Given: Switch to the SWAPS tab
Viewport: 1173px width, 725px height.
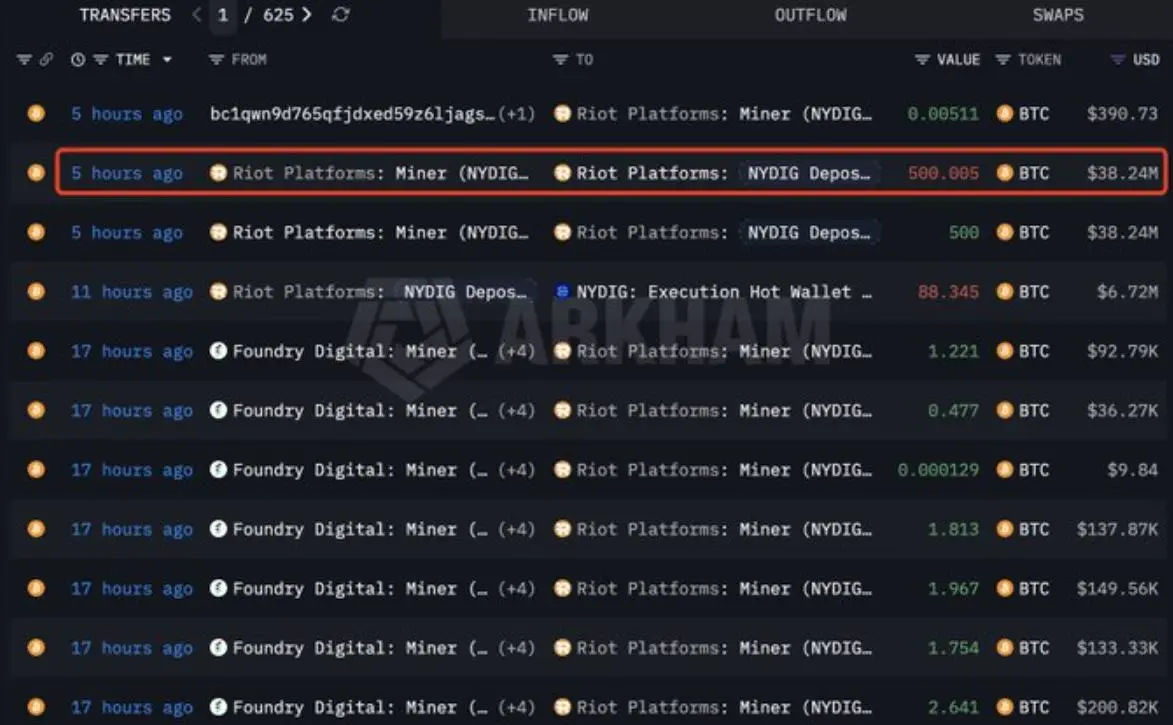Looking at the screenshot, I should 1058,15.
